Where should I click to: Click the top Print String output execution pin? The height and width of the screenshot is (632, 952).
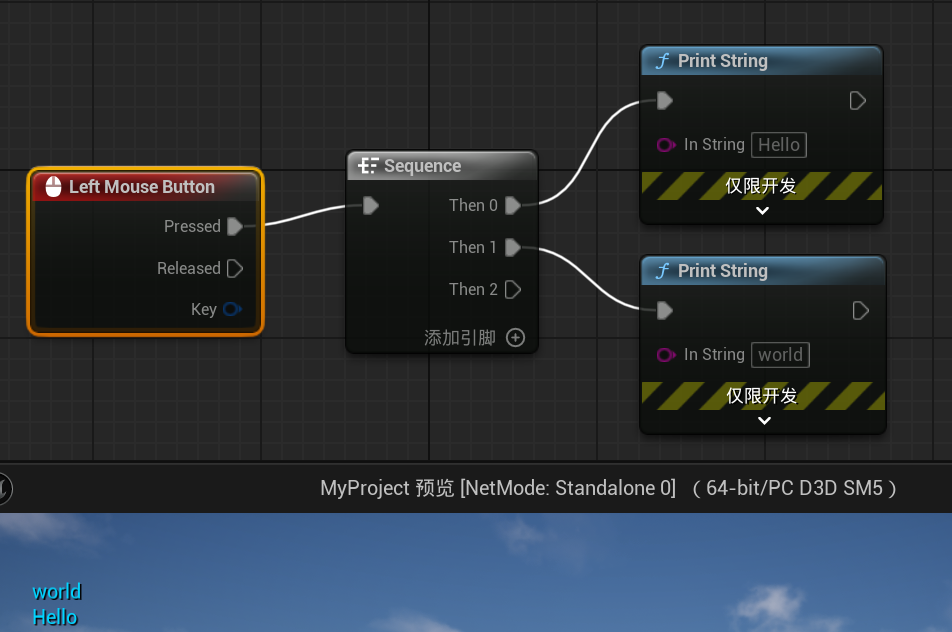click(x=857, y=101)
